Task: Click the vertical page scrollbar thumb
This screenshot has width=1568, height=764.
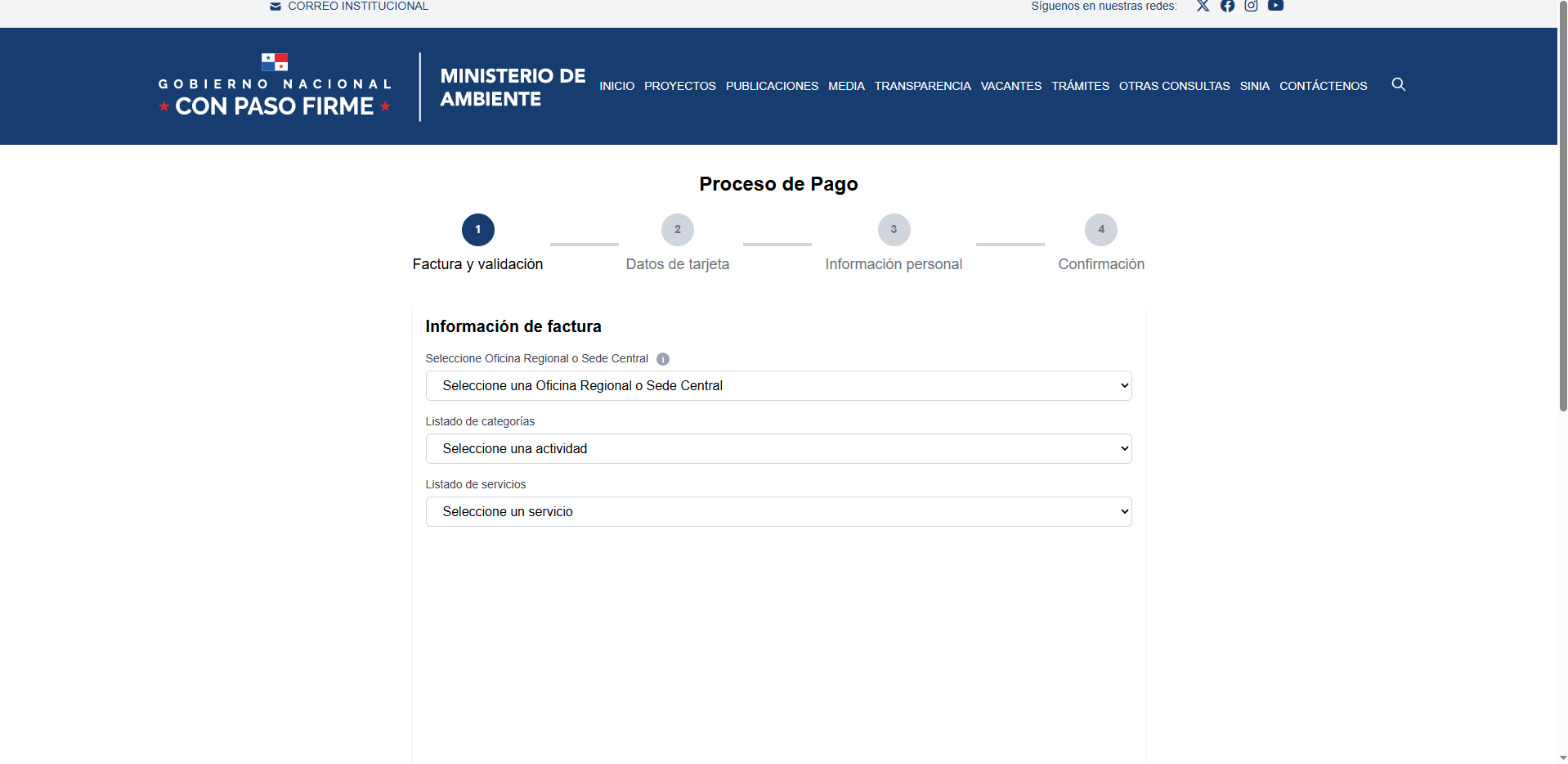Action: pyautogui.click(x=1562, y=204)
